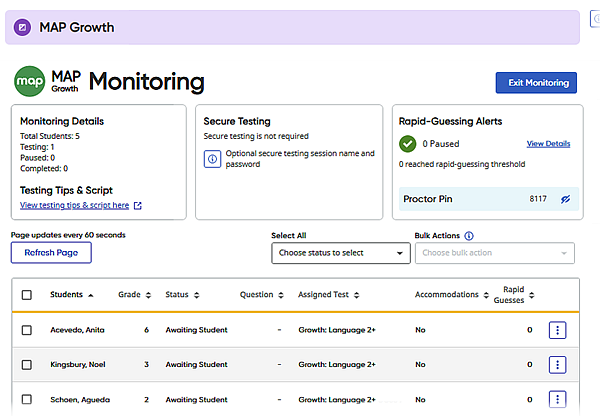Screen dimensions: 600x416
Task: Select the checkbox for Kingsbury, Noel
Action: click(x=26, y=364)
